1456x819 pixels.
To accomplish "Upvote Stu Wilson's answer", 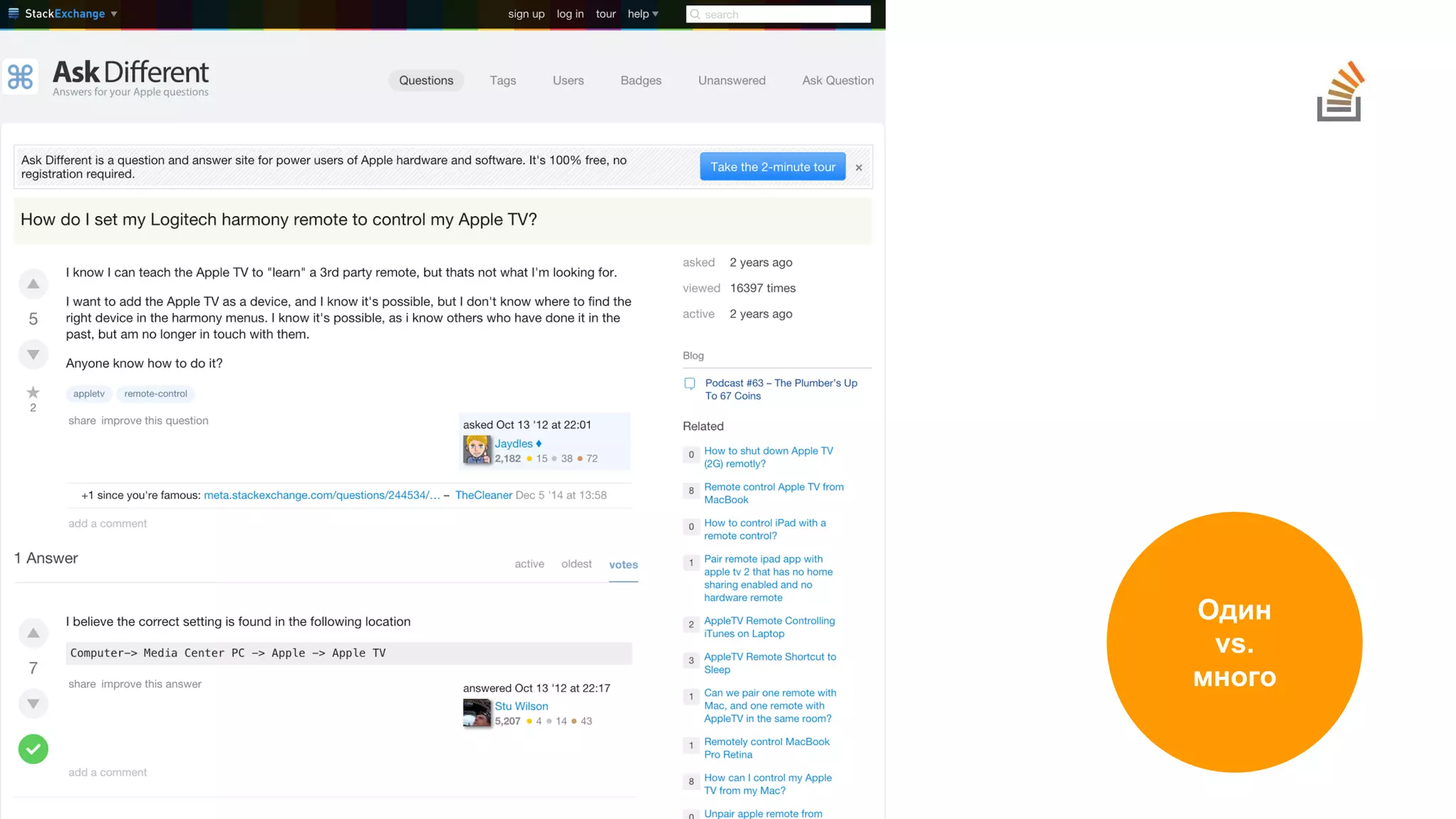I will pos(33,633).
